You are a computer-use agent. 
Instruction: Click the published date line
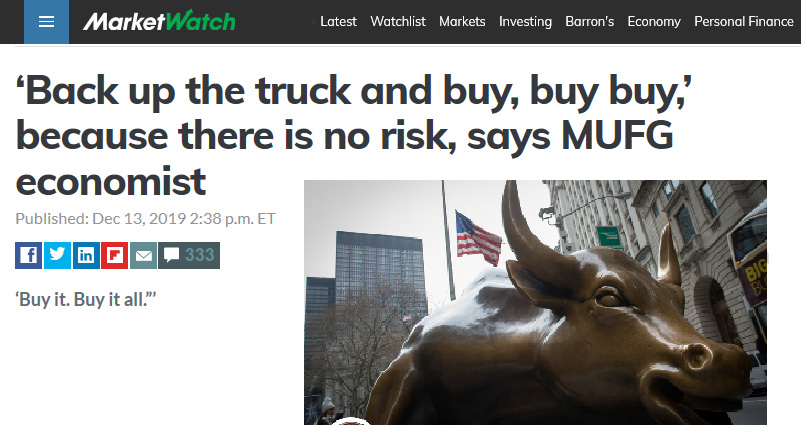[146, 219]
